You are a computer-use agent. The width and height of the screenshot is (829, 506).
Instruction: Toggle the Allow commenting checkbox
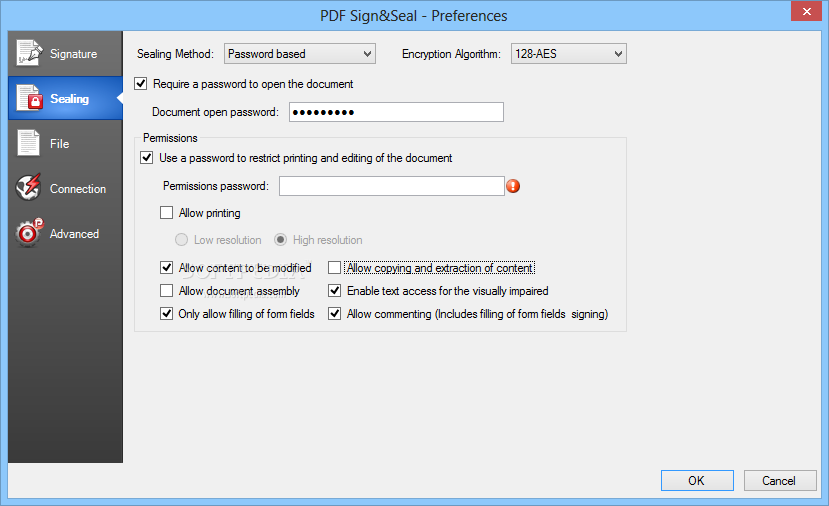click(x=334, y=314)
